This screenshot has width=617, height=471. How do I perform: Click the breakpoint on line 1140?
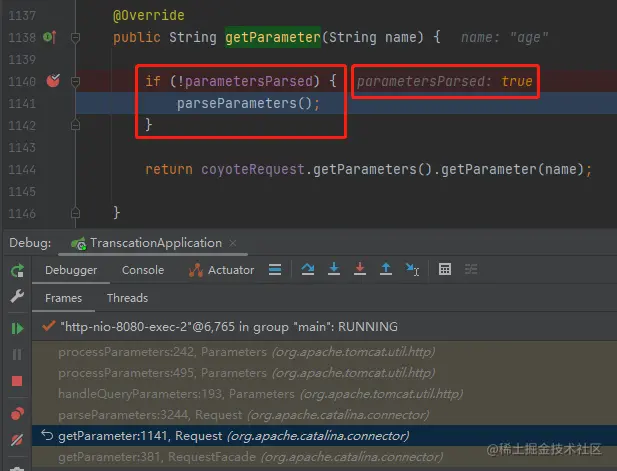(53, 81)
